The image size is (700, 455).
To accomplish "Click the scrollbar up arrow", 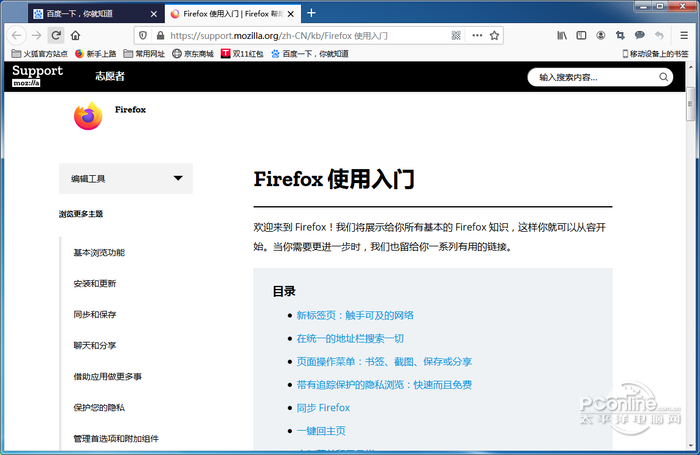I will click(x=690, y=67).
